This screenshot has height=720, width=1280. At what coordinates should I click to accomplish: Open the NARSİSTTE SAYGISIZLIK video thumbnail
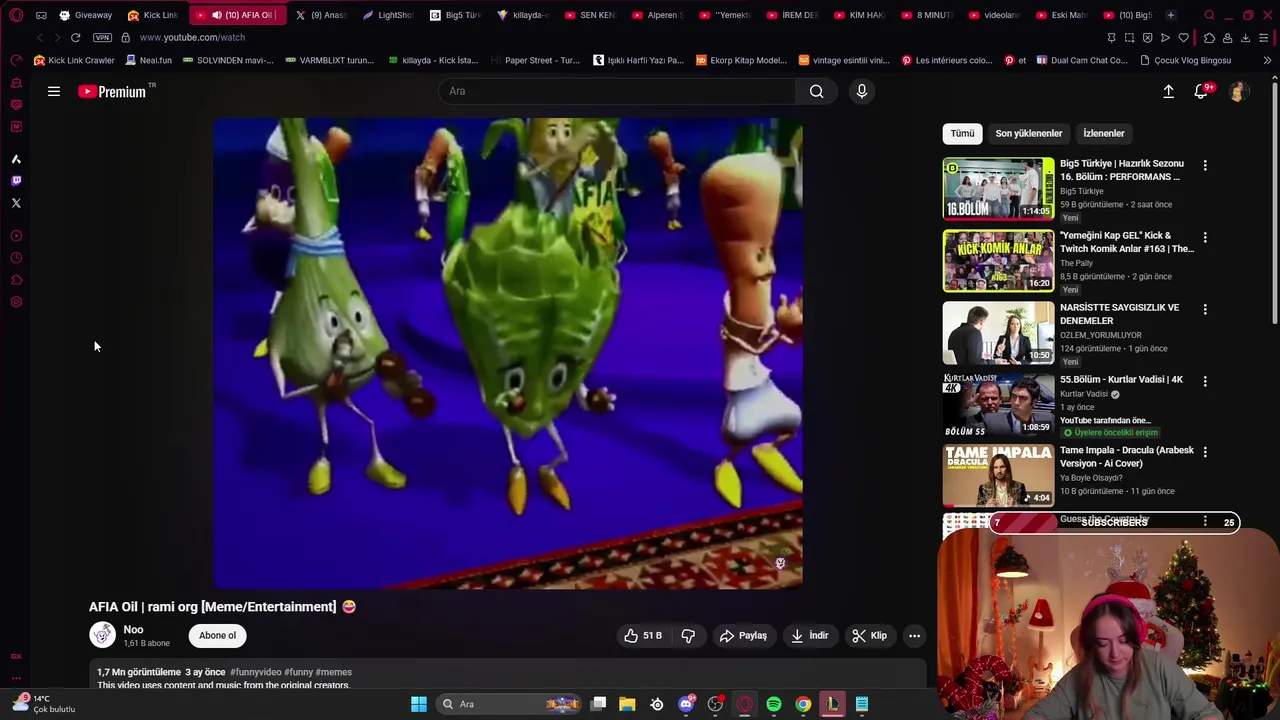click(x=998, y=332)
